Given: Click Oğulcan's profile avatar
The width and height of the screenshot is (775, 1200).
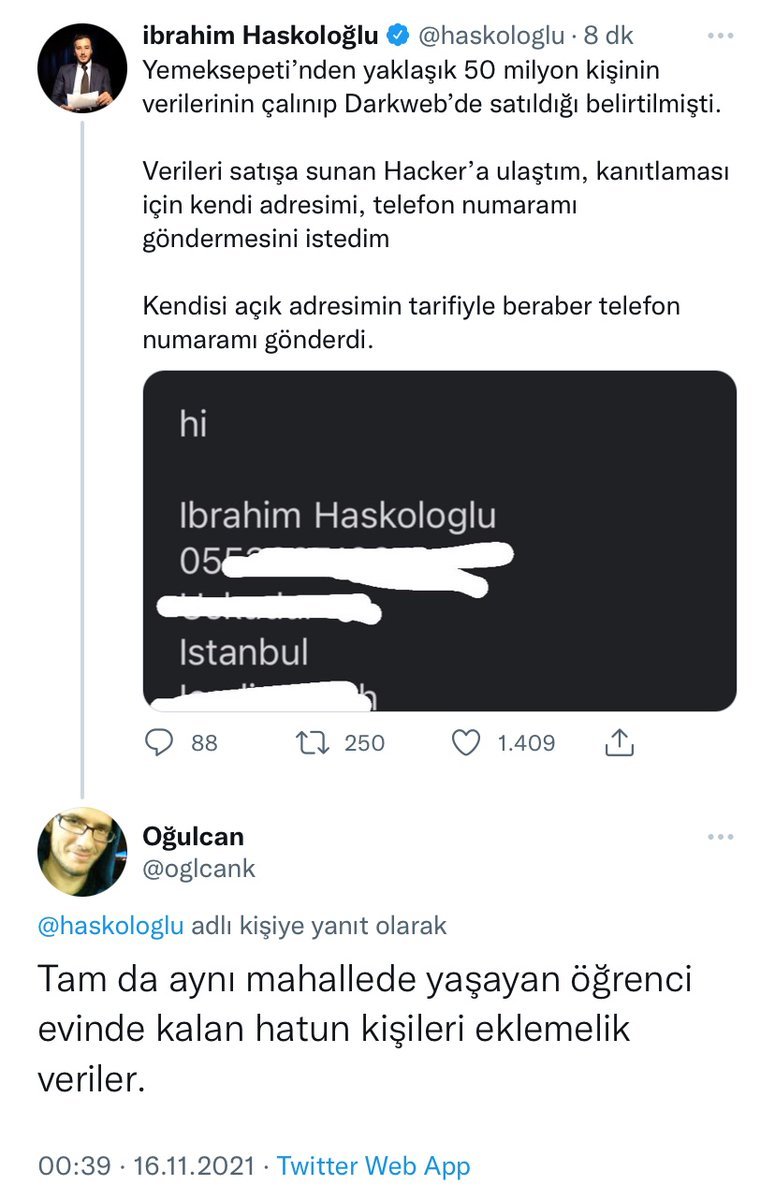Looking at the screenshot, I should point(82,852).
